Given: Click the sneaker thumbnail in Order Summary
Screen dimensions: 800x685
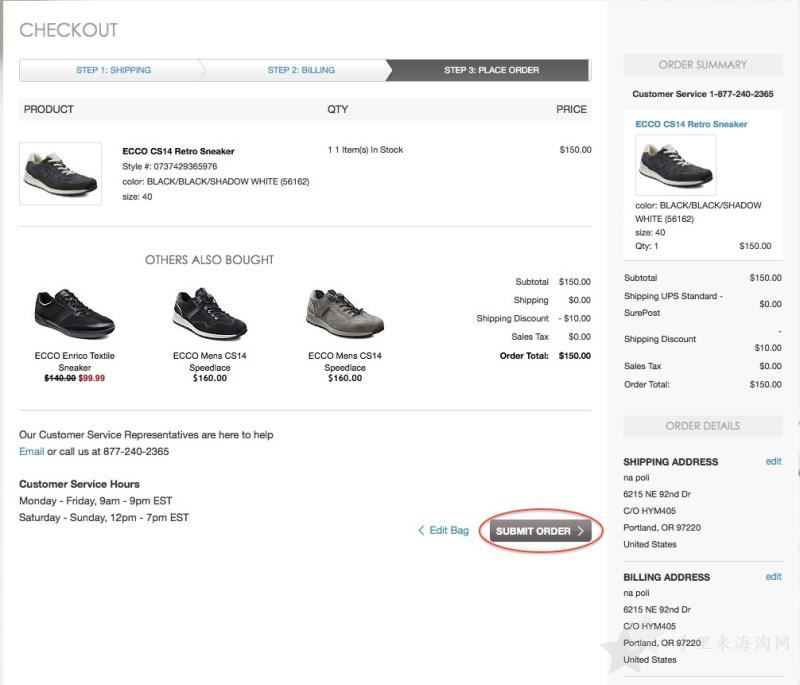Looking at the screenshot, I should (676, 165).
